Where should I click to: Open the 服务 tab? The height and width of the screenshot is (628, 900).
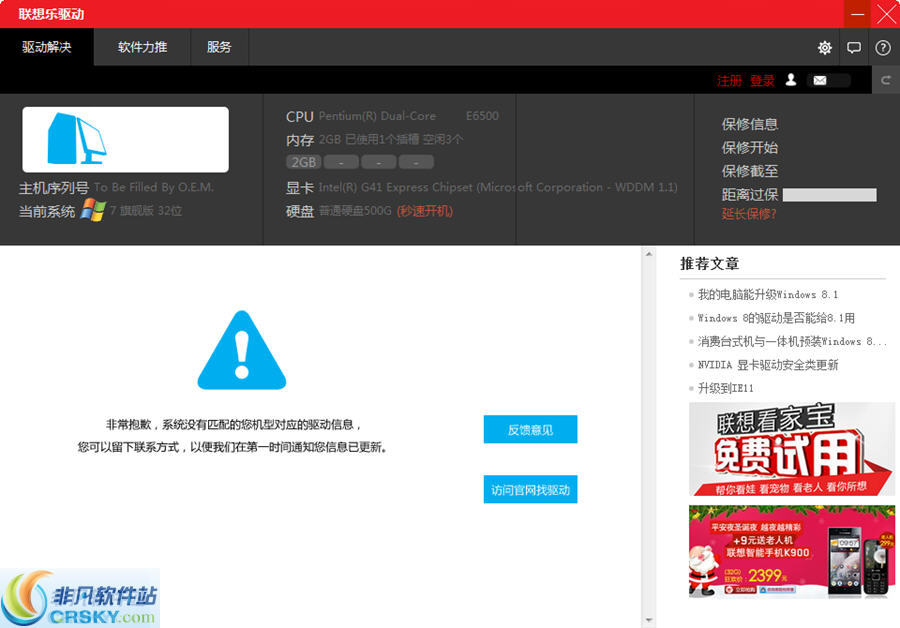tap(219, 47)
